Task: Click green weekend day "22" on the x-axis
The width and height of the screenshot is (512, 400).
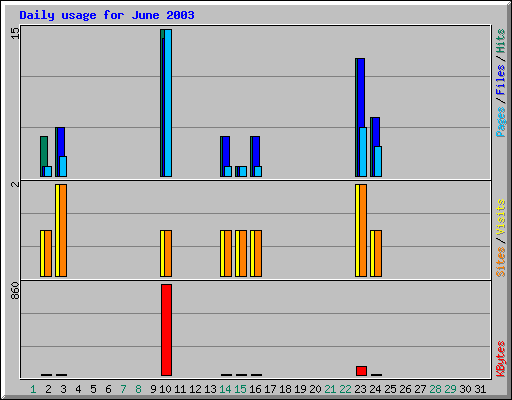Action: [x=345, y=389]
